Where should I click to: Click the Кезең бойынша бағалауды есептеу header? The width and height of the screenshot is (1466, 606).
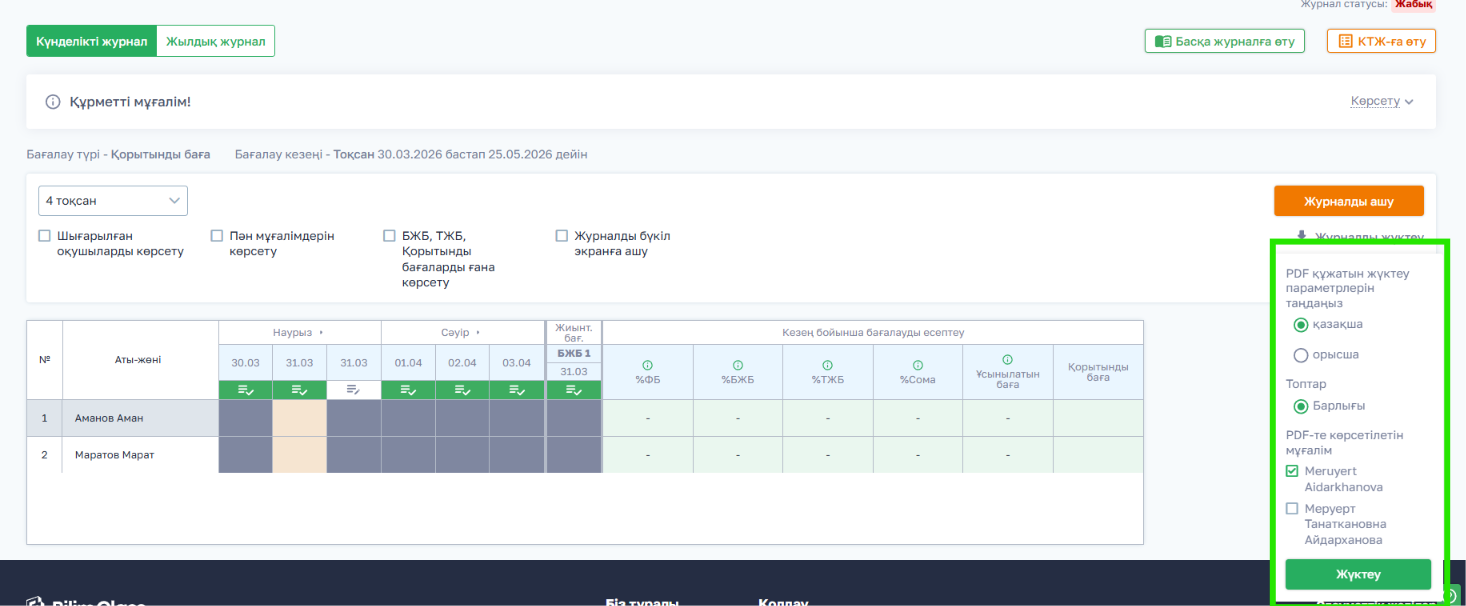click(x=873, y=332)
